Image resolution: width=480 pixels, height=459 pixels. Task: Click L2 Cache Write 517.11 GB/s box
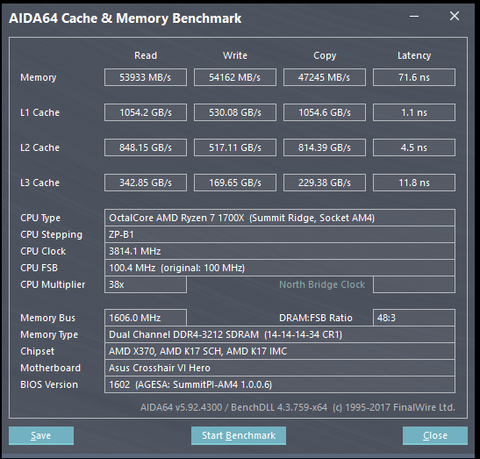(235, 147)
